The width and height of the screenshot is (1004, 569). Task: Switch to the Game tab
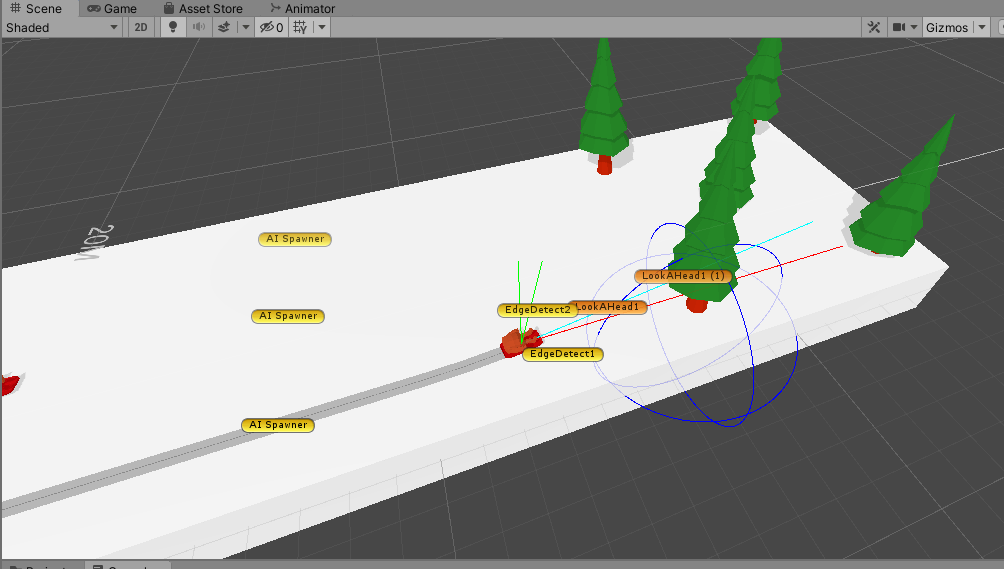[112, 8]
